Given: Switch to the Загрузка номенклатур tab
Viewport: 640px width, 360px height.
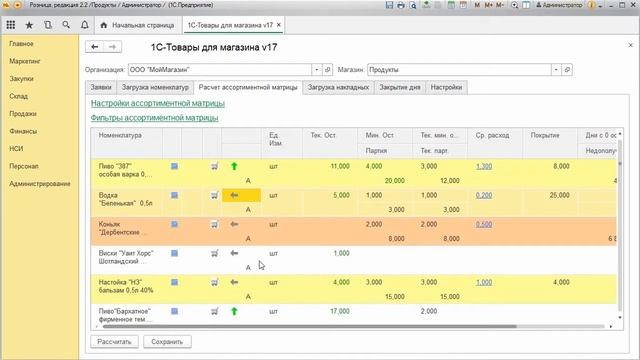Looking at the screenshot, I should (155, 87).
